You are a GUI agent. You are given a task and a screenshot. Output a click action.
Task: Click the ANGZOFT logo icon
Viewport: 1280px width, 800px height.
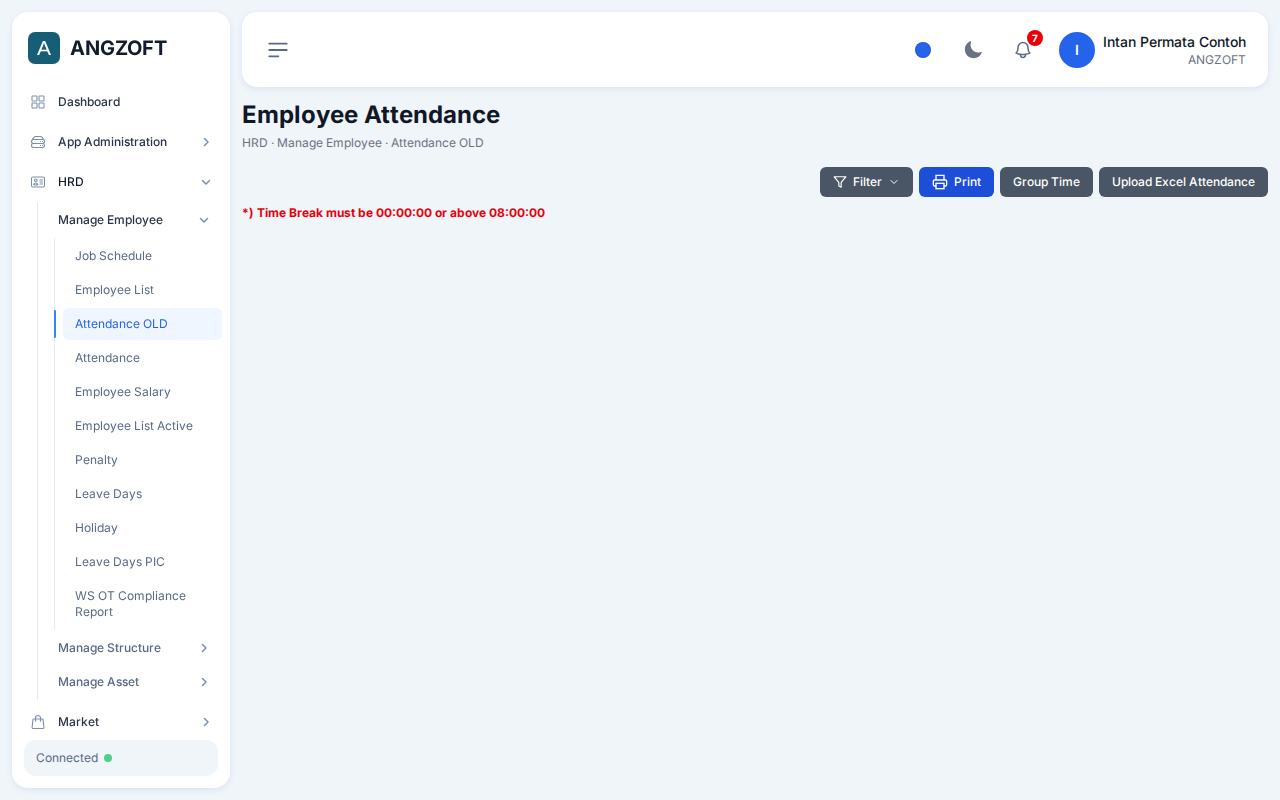tap(44, 48)
